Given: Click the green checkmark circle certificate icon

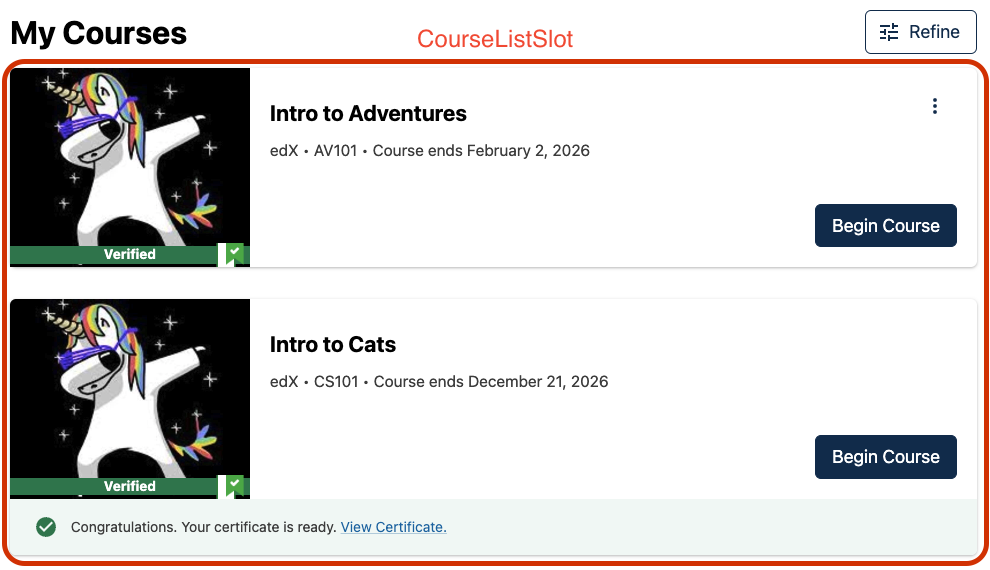Looking at the screenshot, I should coord(46,527).
